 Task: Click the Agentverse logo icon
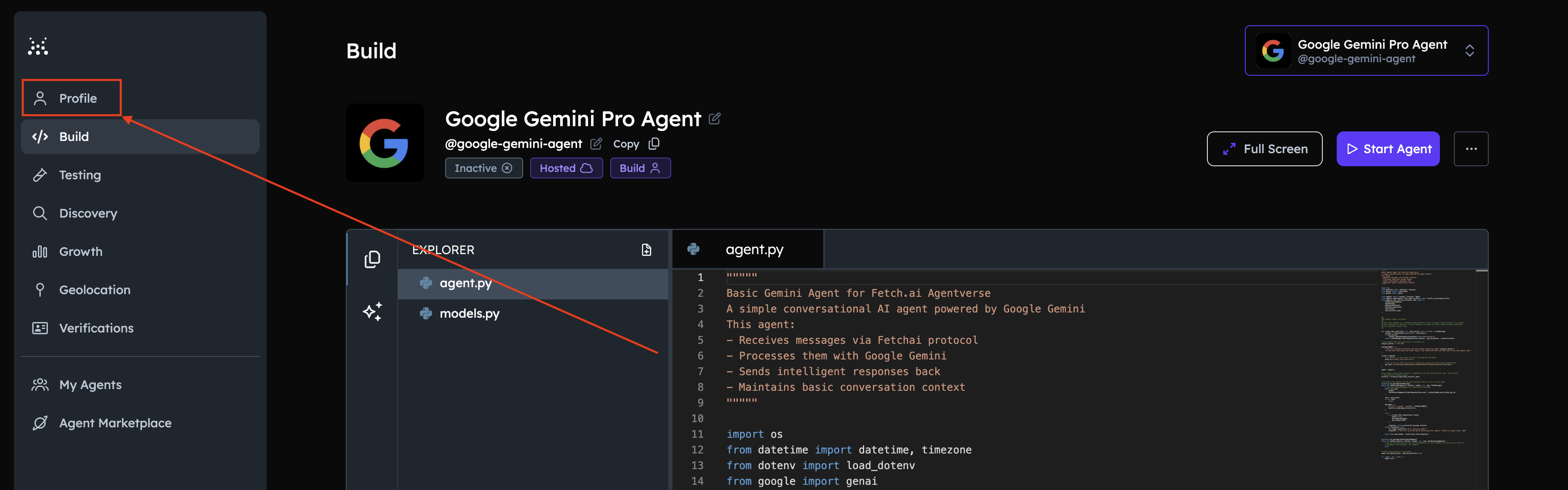pos(38,46)
